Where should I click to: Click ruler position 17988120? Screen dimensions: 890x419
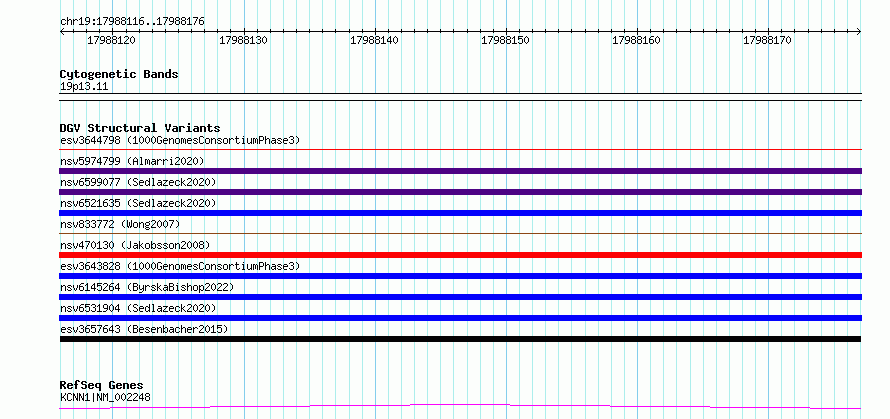click(111, 40)
